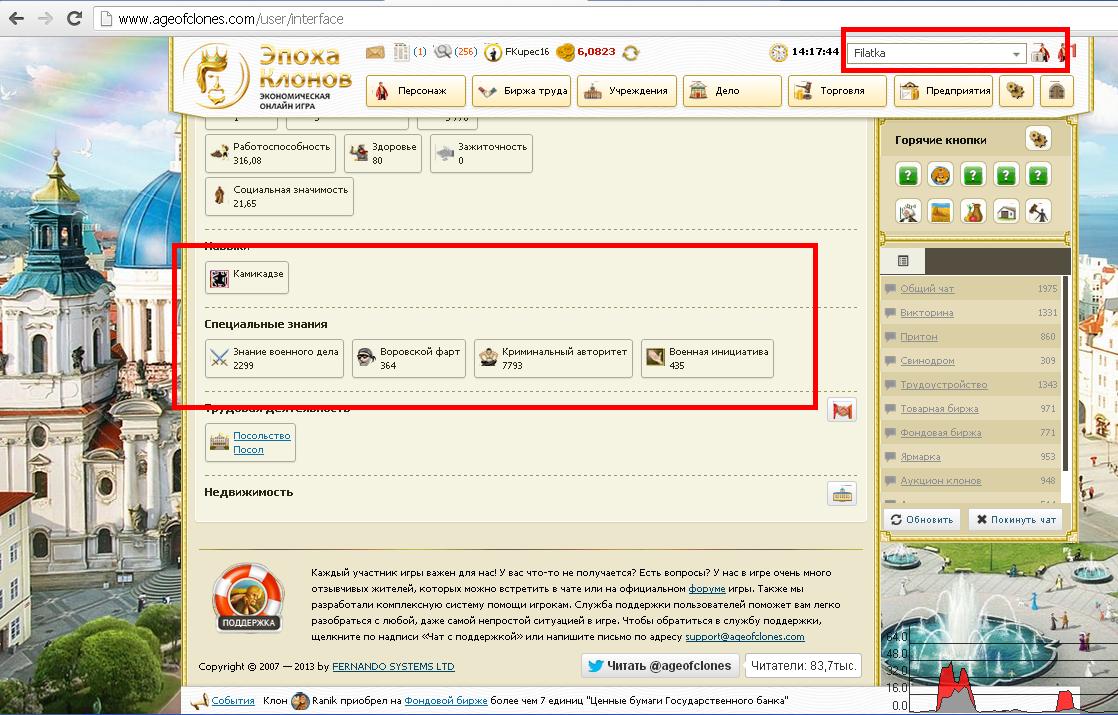Click the gold coins balance icon
Image resolution: width=1118 pixels, height=715 pixels.
tap(565, 52)
